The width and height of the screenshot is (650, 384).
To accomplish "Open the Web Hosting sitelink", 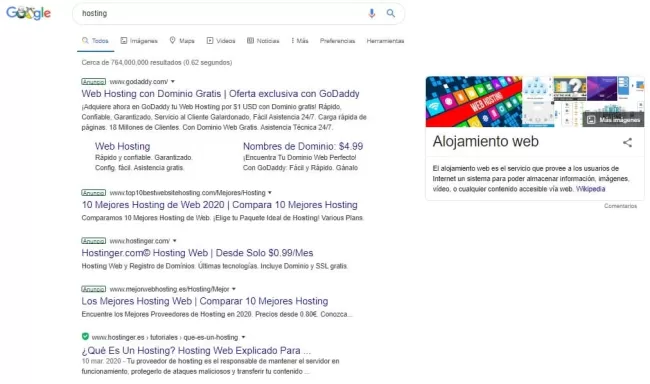I will pyautogui.click(x=122, y=146).
